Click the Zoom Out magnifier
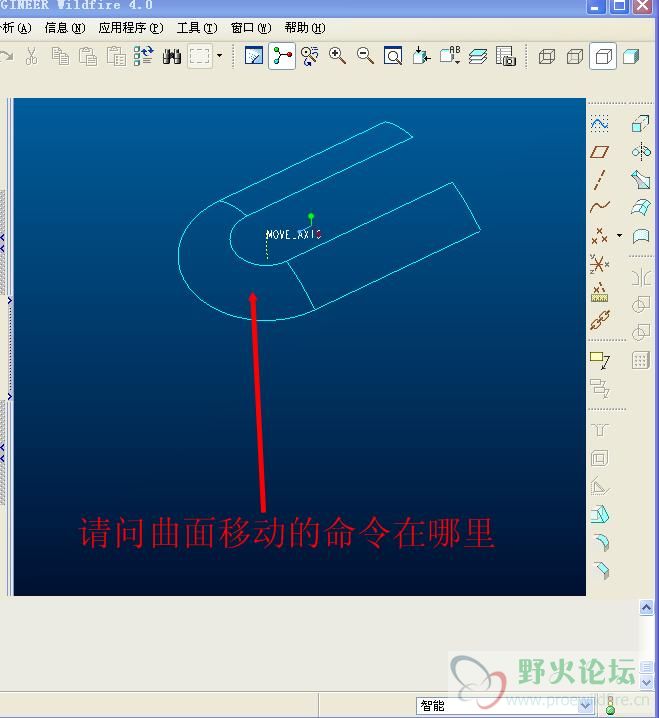 [365, 56]
